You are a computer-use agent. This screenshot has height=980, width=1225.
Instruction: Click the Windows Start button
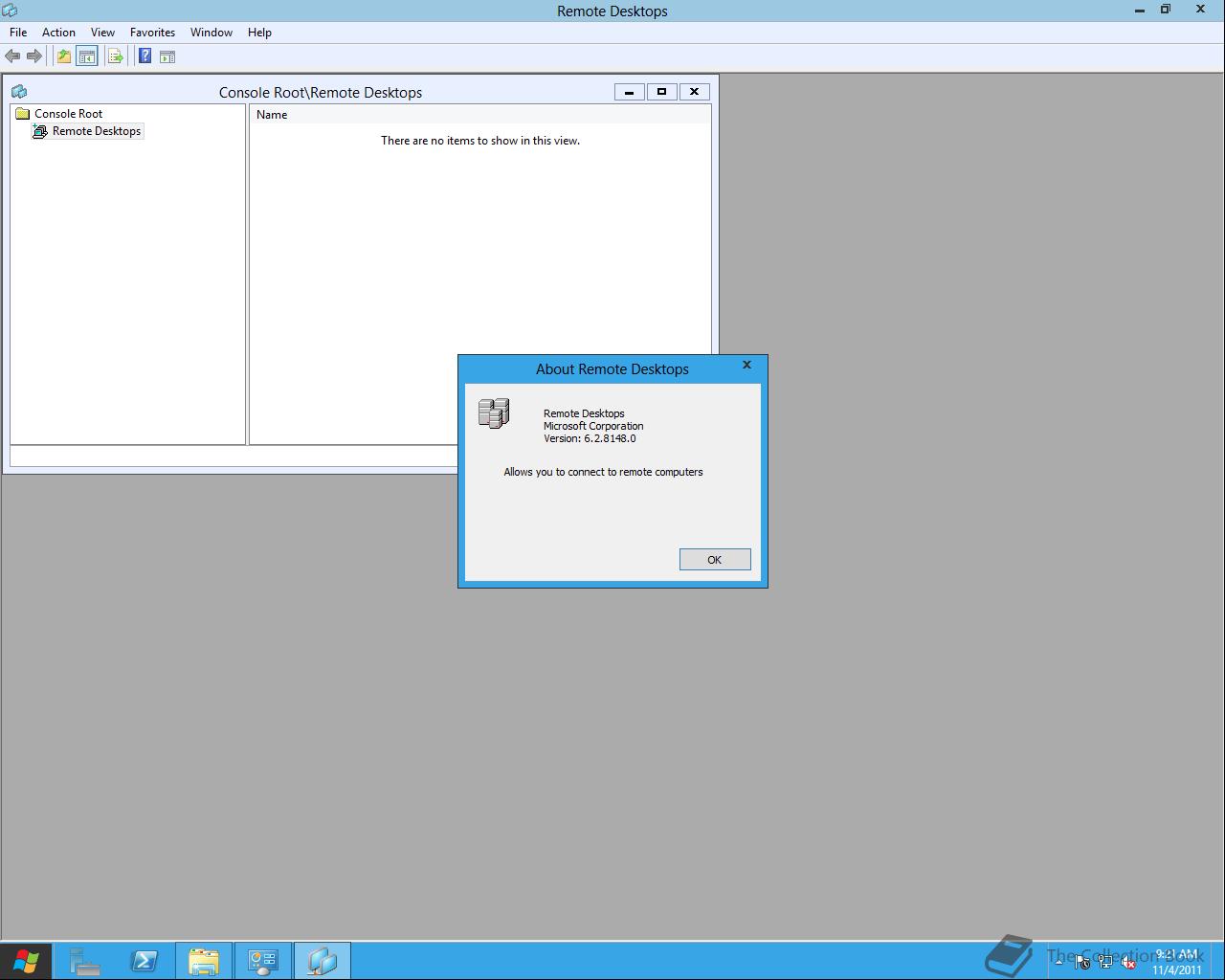(x=26, y=961)
